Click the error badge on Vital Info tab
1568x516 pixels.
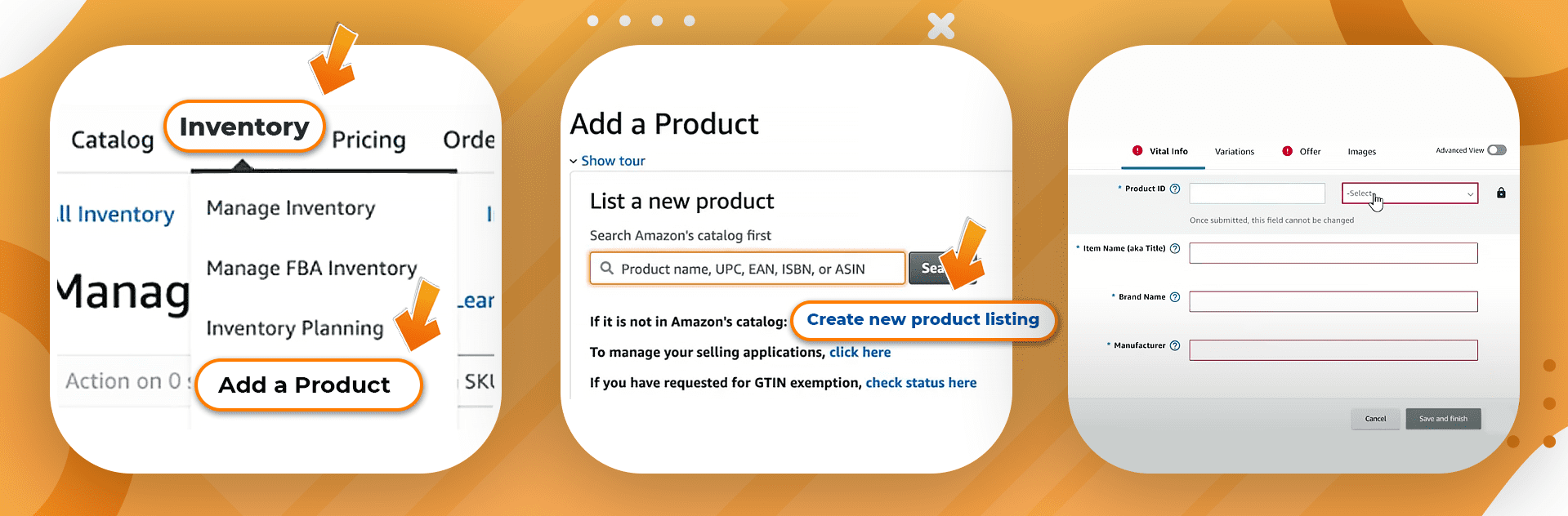(1137, 151)
